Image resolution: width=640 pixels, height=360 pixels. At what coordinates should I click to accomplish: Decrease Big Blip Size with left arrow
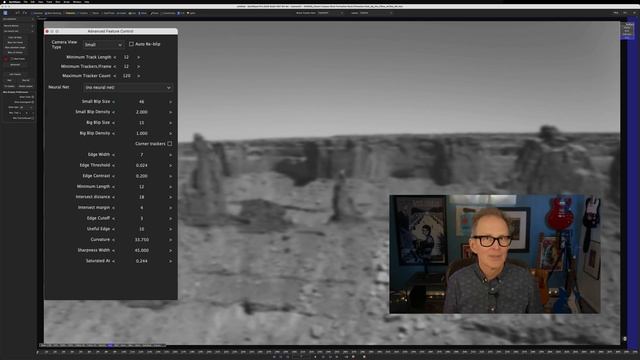tap(113, 122)
